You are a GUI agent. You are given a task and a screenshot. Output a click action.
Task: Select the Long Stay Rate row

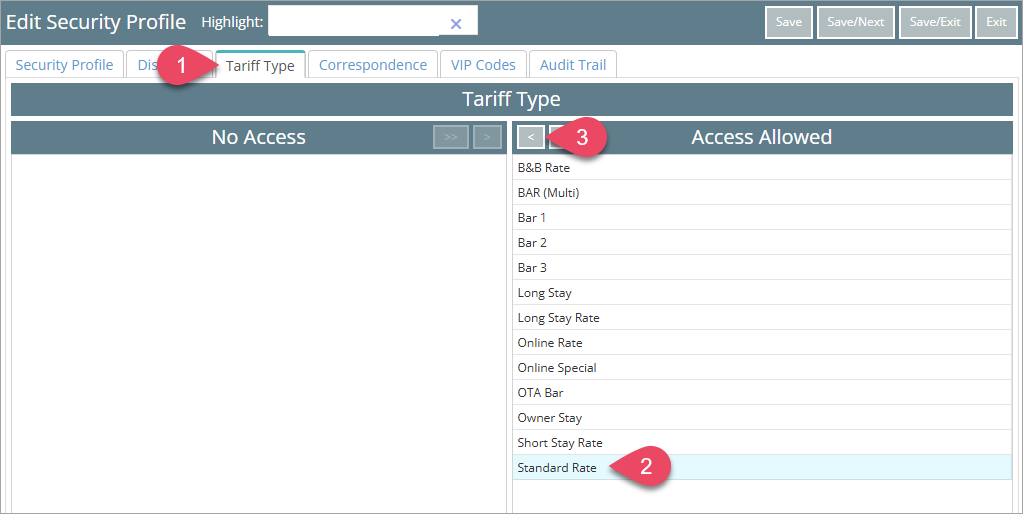pyautogui.click(x=761, y=318)
